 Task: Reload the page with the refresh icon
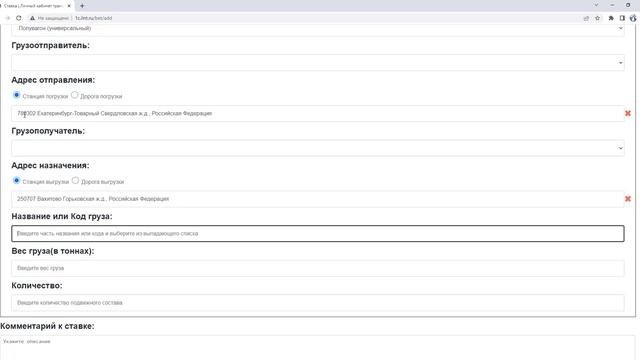pyautogui.click(x=18, y=18)
